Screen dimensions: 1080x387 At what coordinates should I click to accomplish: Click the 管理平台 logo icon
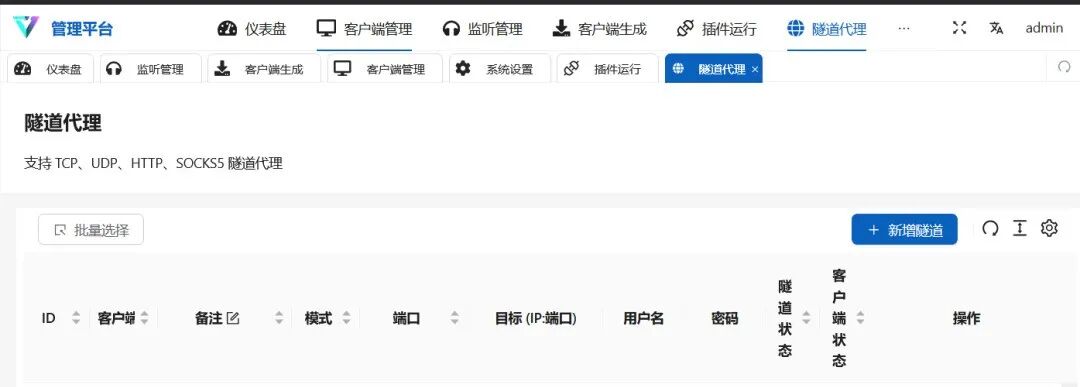[x=26, y=28]
